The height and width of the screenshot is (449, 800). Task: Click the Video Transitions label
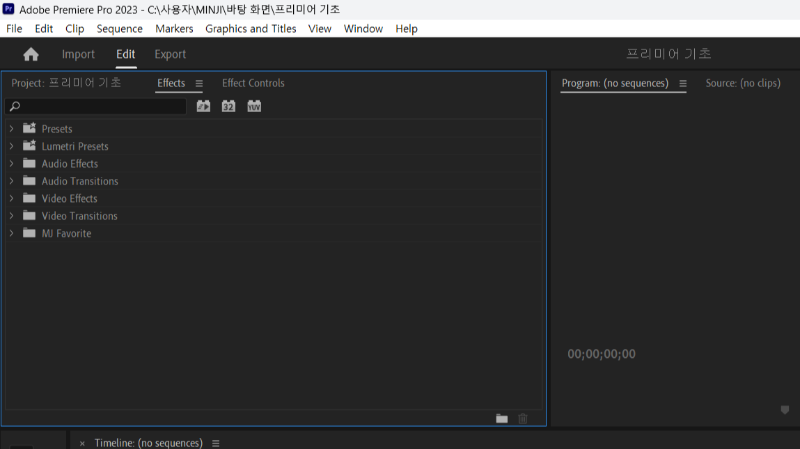[x=80, y=215]
